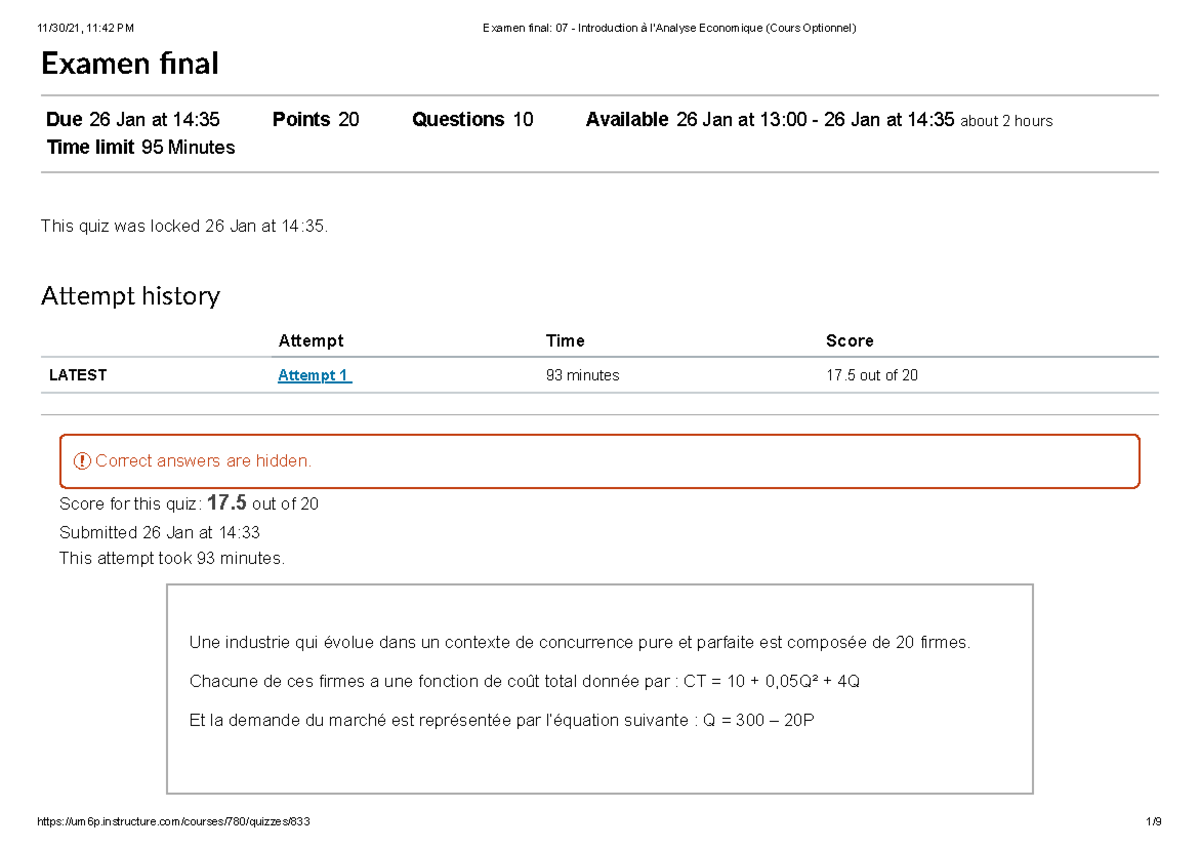The height and width of the screenshot is (849, 1200).
Task: Select the 'Time' column header
Action: coord(565,340)
